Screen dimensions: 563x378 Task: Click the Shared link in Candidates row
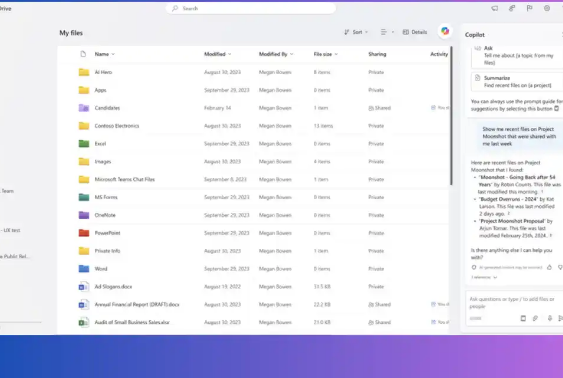(x=379, y=108)
